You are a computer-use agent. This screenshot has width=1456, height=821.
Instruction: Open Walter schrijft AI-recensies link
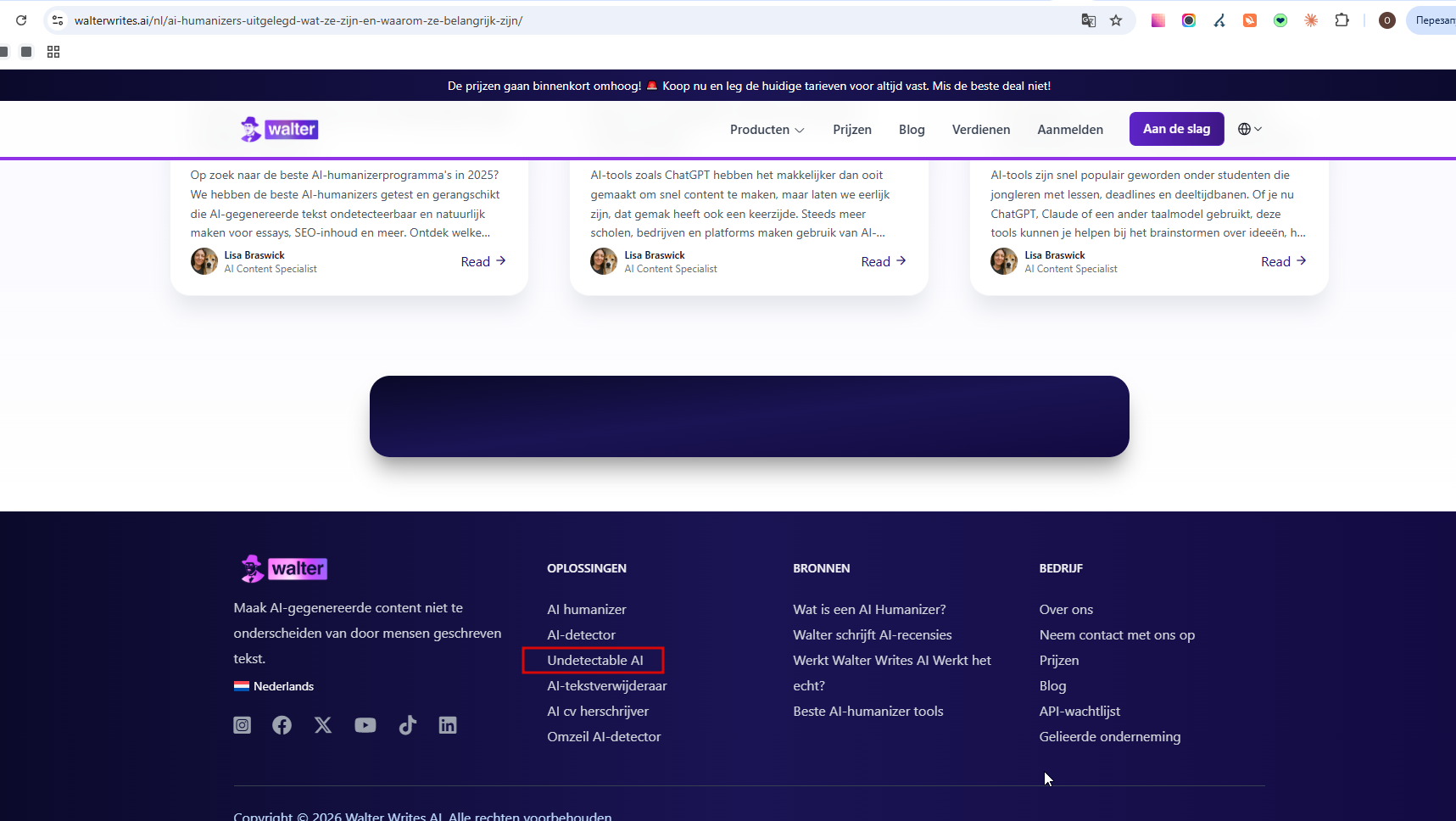tap(873, 634)
